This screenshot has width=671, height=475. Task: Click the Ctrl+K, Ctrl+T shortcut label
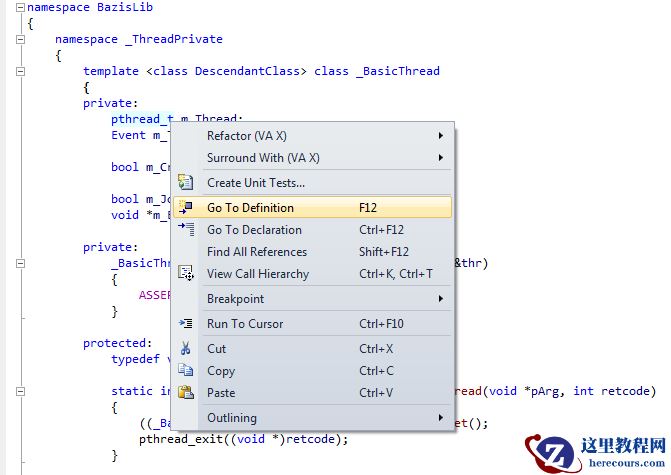coord(396,274)
